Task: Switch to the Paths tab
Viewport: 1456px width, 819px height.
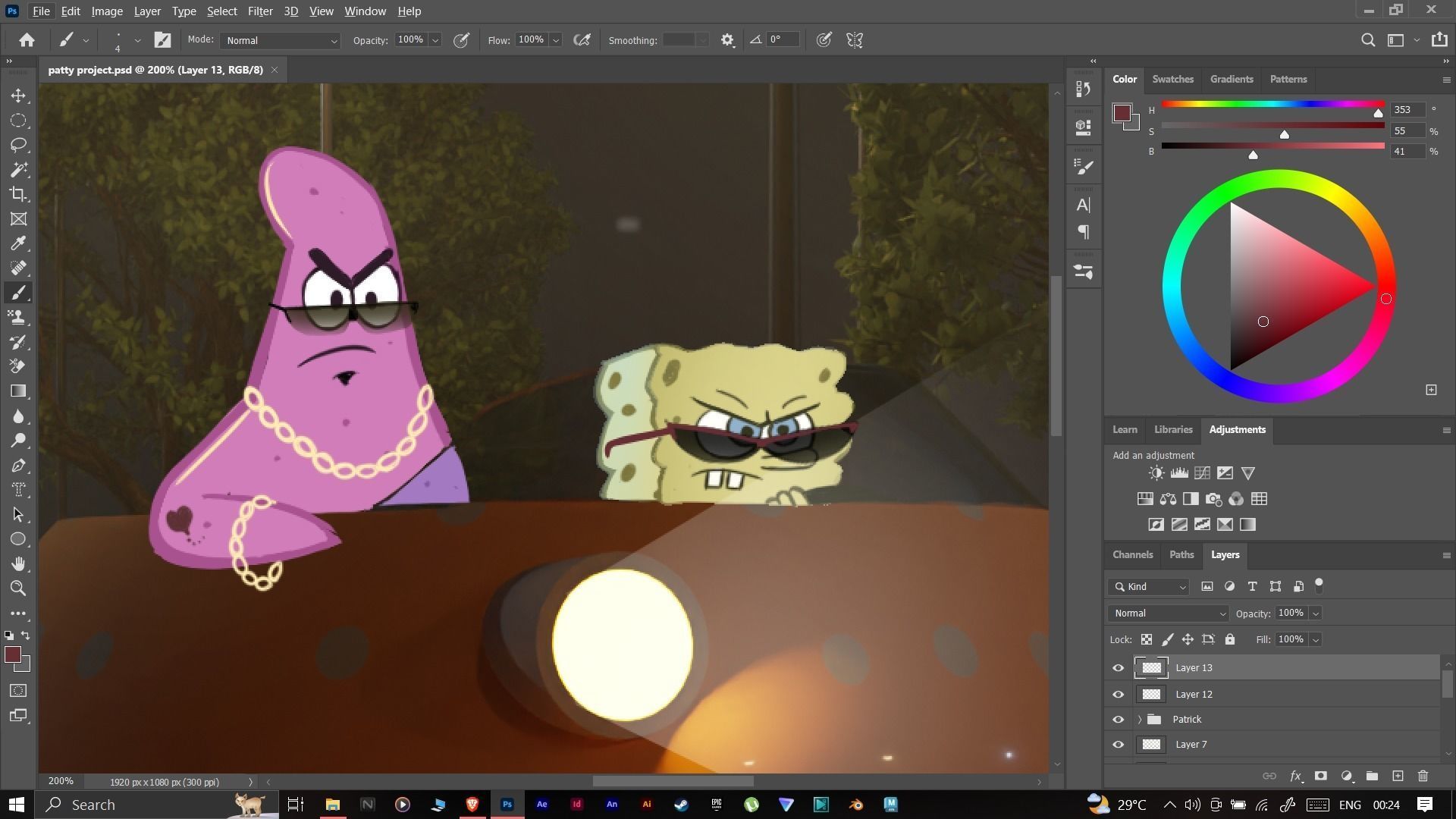Action: 1181,555
